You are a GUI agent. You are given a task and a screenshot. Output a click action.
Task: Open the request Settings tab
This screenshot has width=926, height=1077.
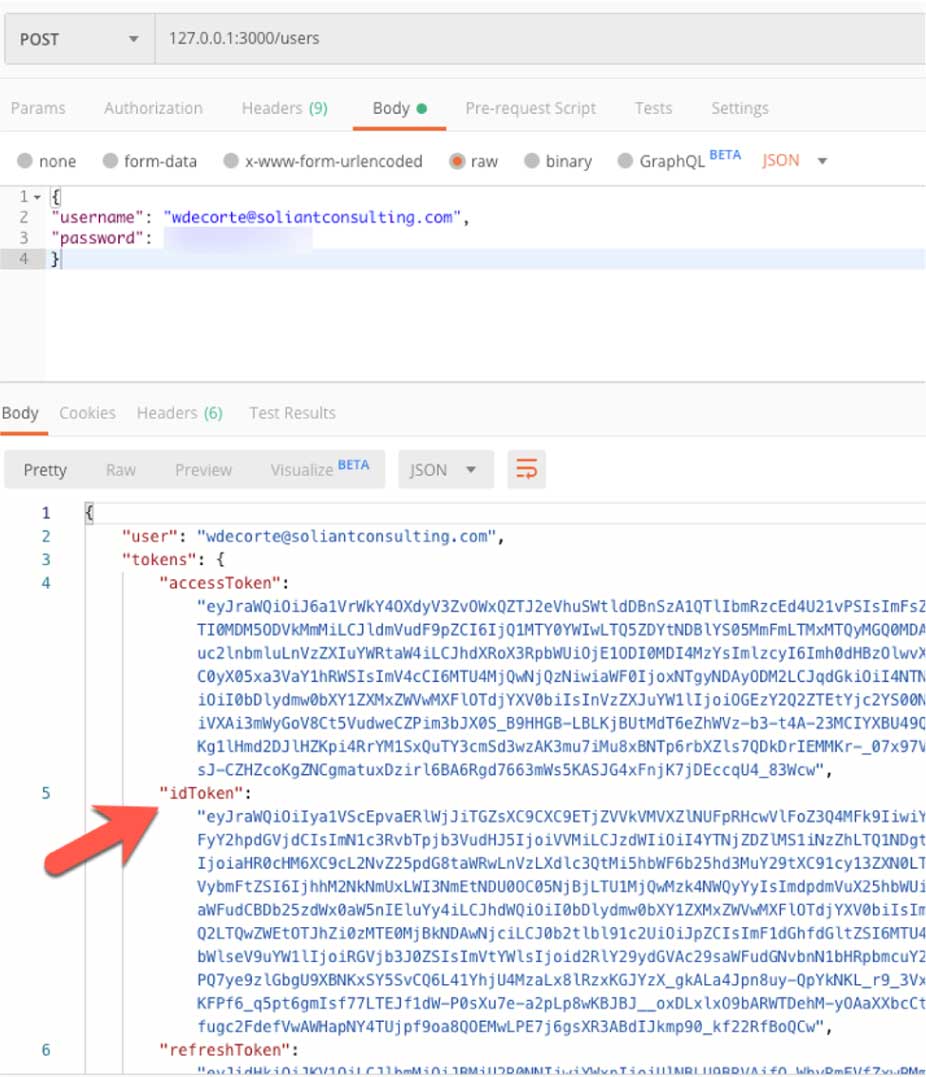pyautogui.click(x=740, y=109)
